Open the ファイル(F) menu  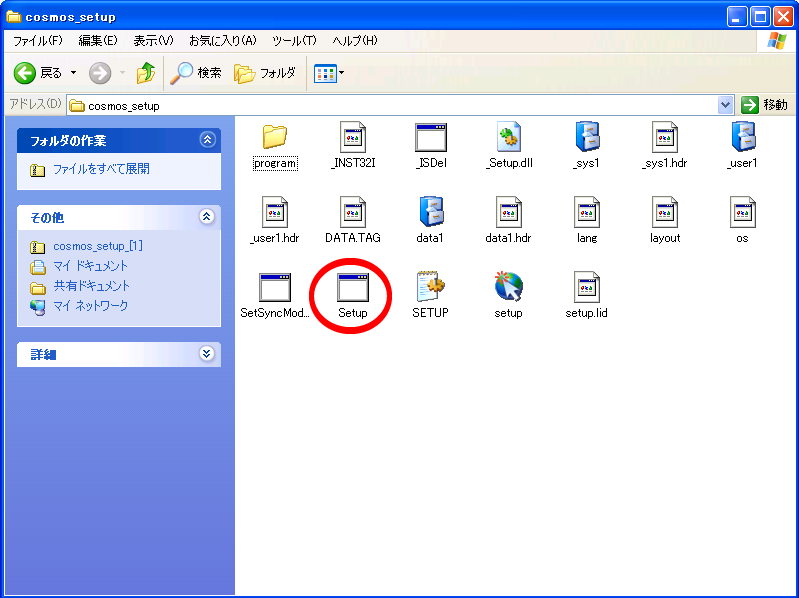(37, 41)
